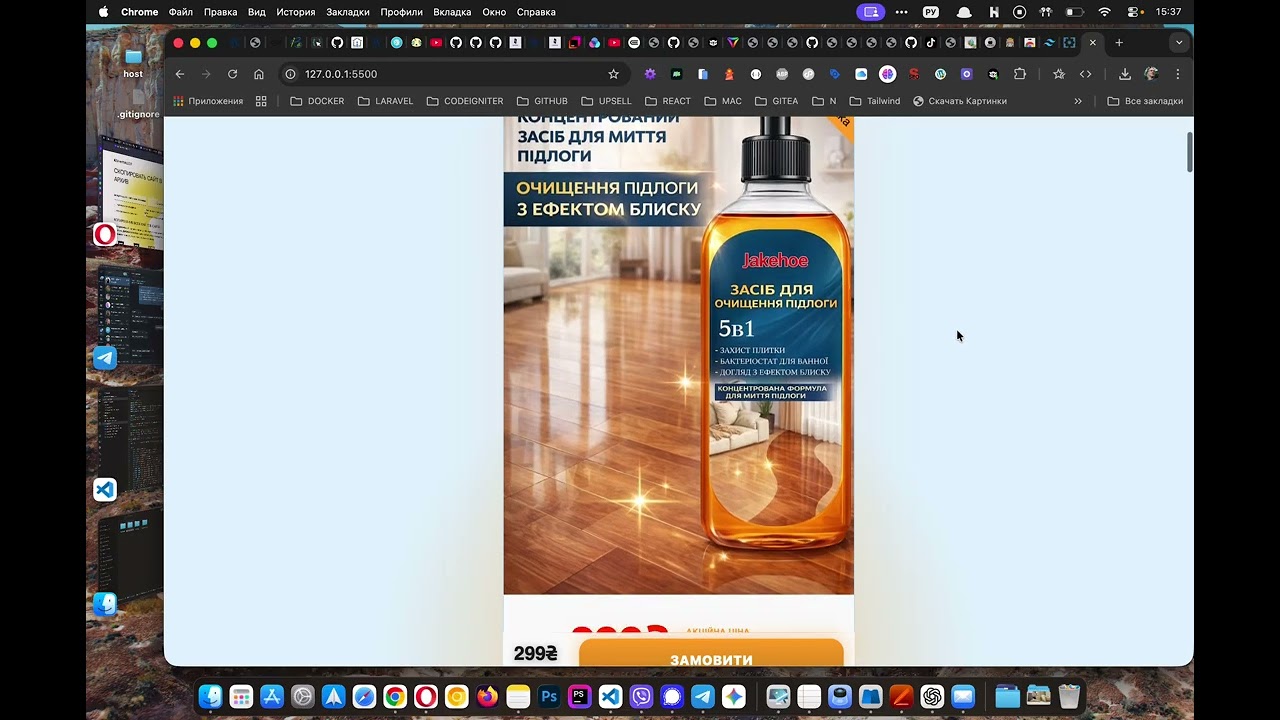1280x720 pixels.
Task: Click the purple gear extension icon
Action: [650, 74]
